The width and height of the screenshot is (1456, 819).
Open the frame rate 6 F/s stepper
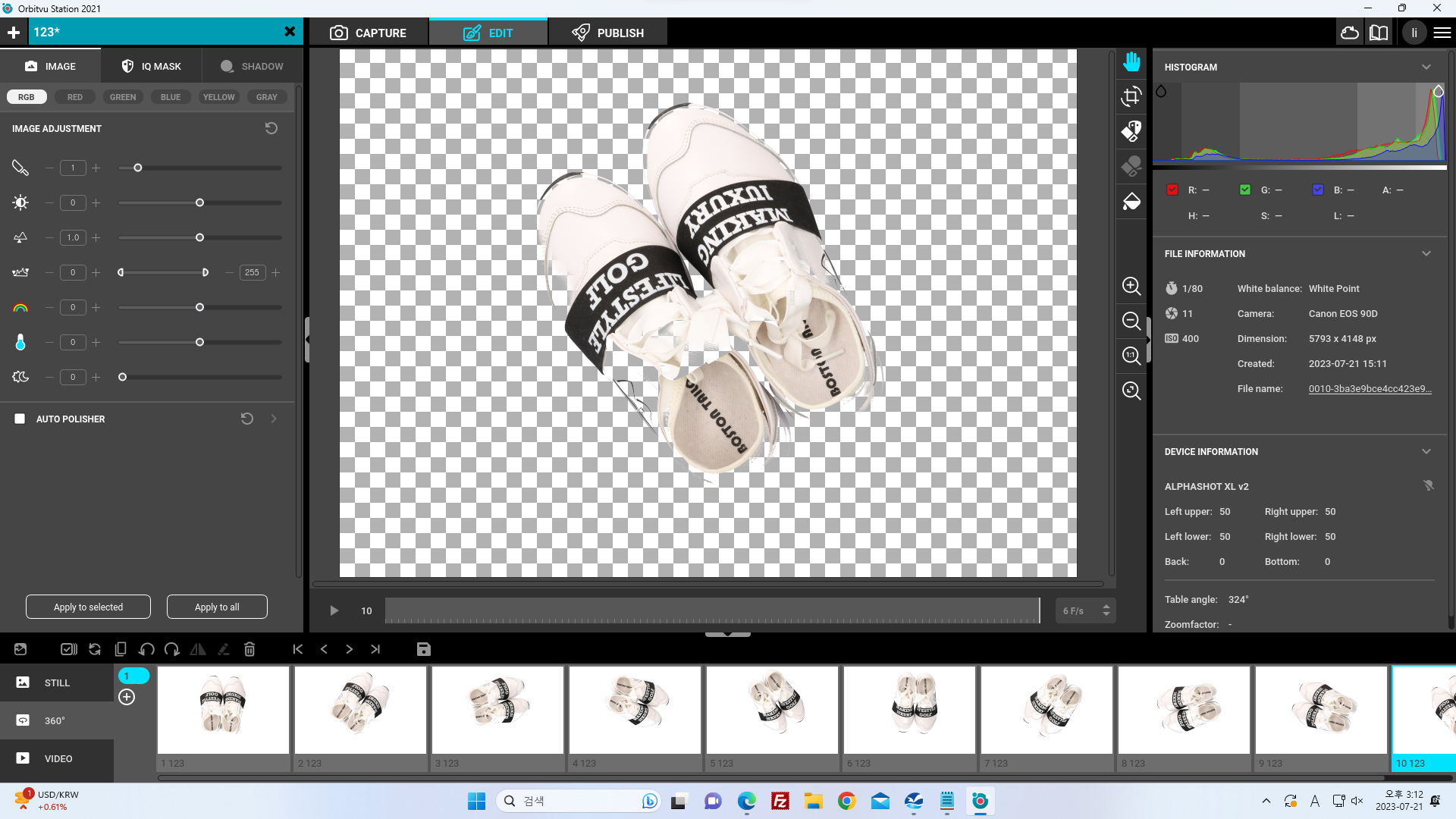click(1106, 610)
